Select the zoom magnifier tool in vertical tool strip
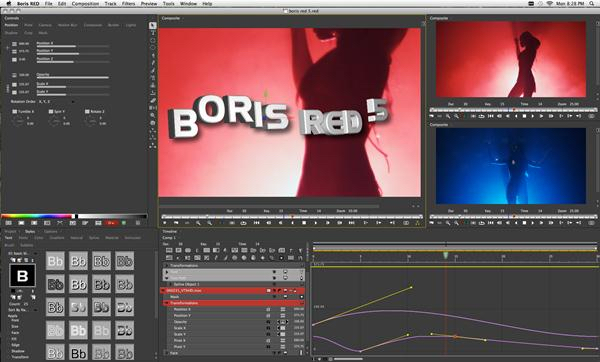This screenshot has width=600, height=362. pyautogui.click(x=153, y=116)
